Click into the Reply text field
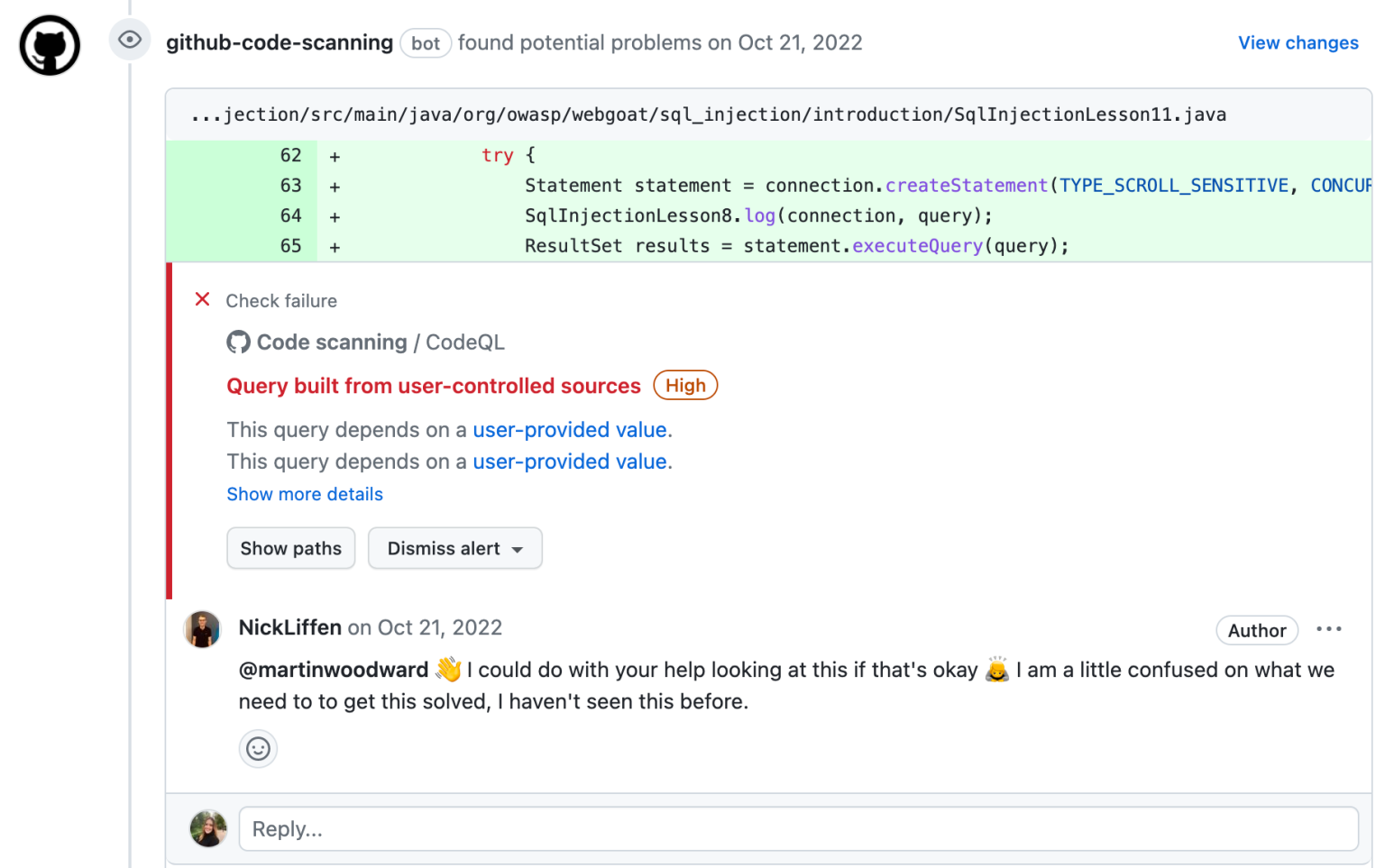The image size is (1385, 868). [x=798, y=828]
